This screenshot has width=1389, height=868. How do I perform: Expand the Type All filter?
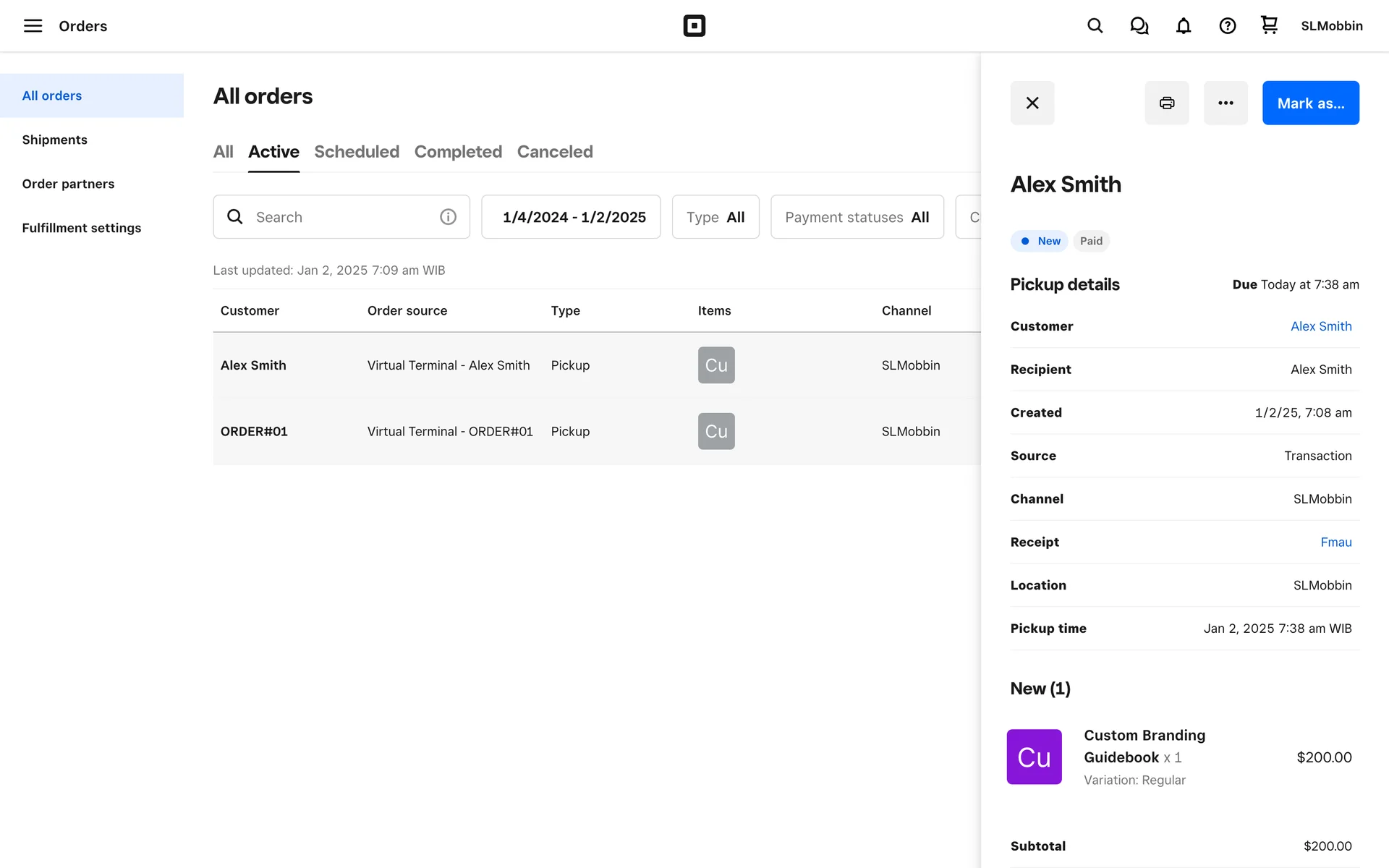715,217
